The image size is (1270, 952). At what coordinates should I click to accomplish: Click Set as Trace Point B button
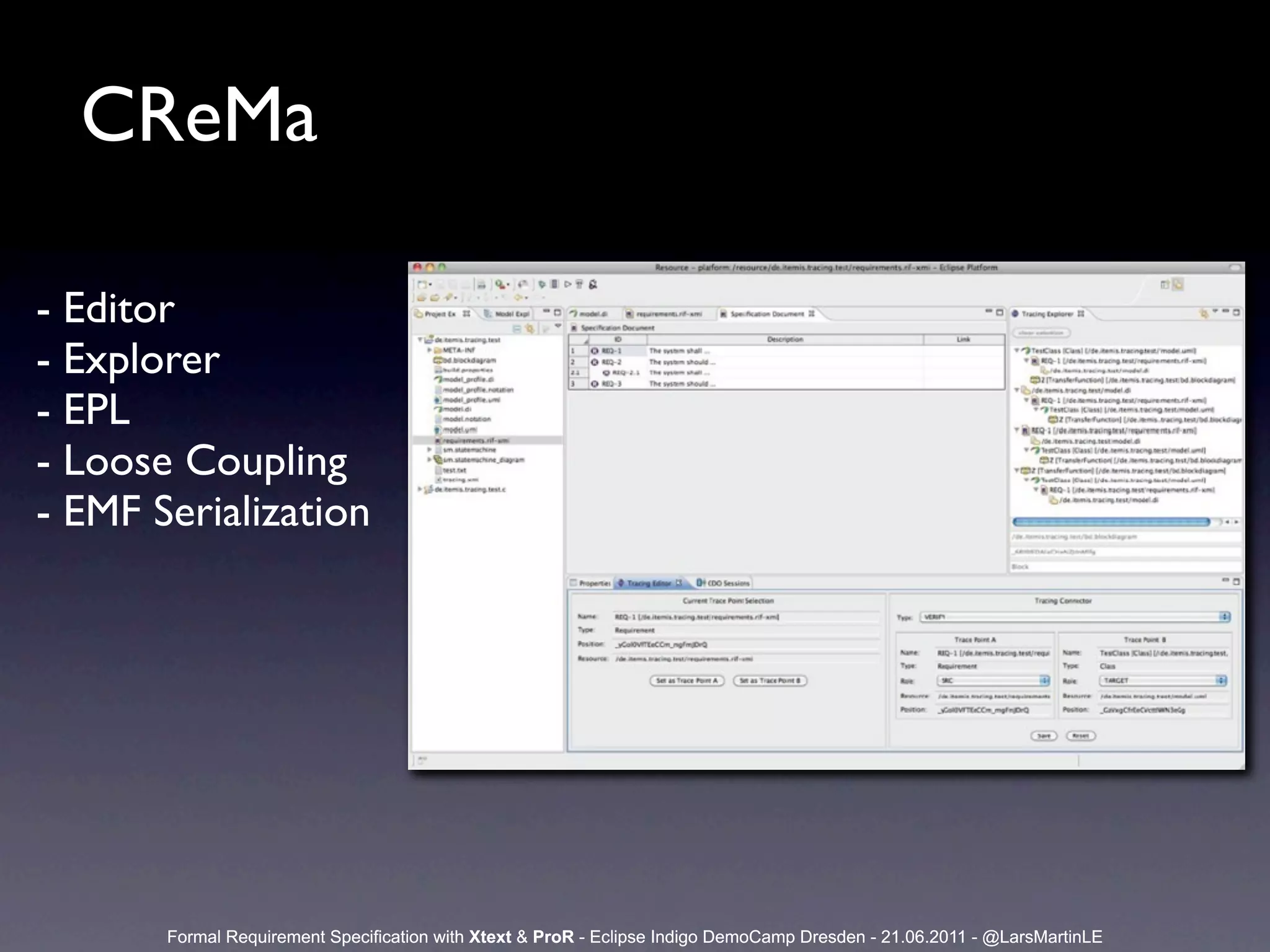770,681
